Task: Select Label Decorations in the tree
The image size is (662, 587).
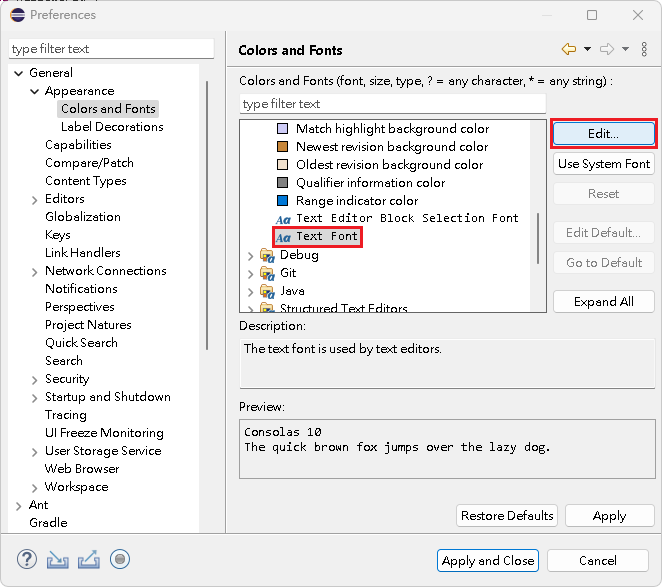Action: tap(111, 127)
